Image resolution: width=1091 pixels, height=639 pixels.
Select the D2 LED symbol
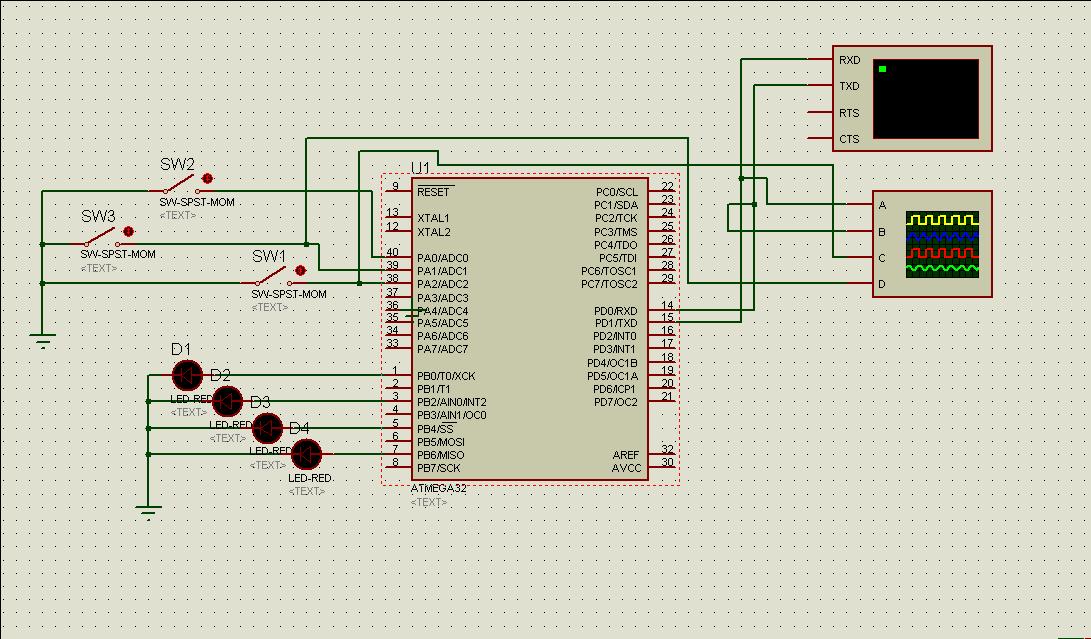point(227,402)
